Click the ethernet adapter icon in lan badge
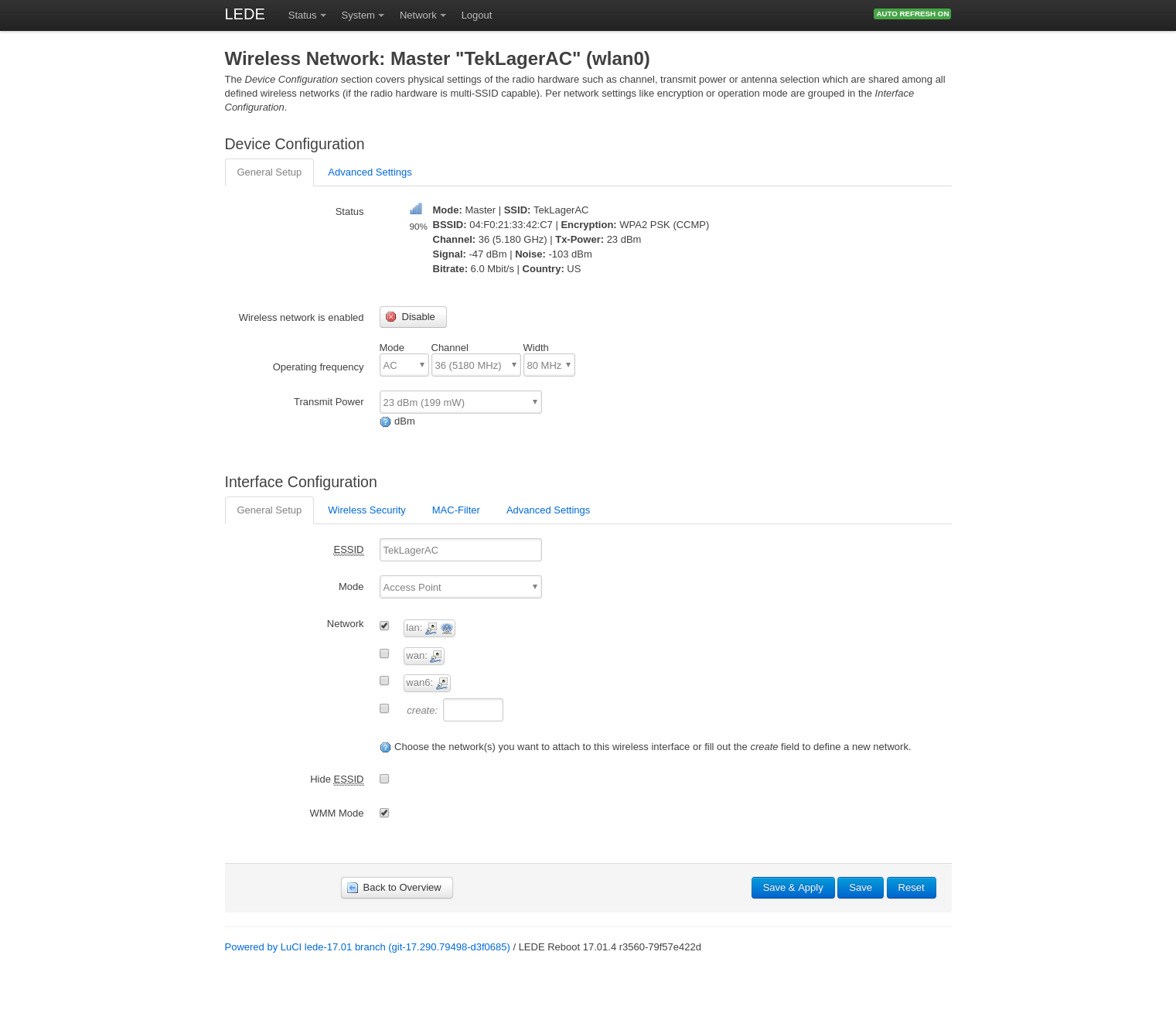Screen dimensions: 1176x1013 [430, 629]
